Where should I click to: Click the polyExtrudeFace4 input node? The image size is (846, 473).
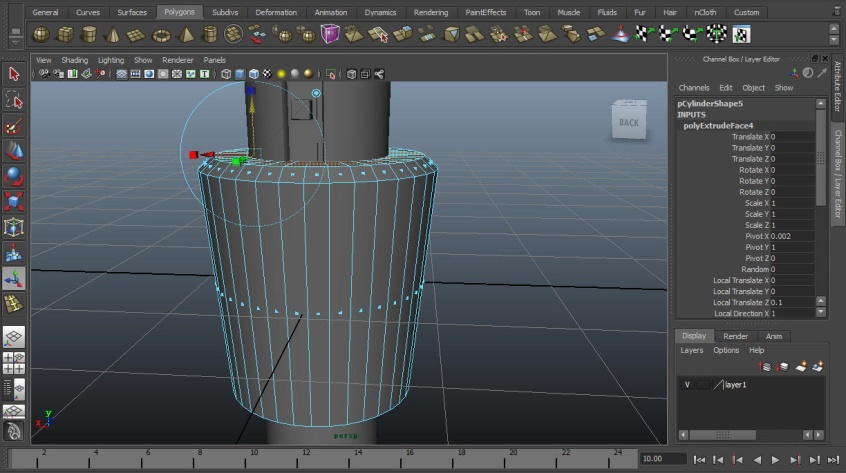pos(718,126)
